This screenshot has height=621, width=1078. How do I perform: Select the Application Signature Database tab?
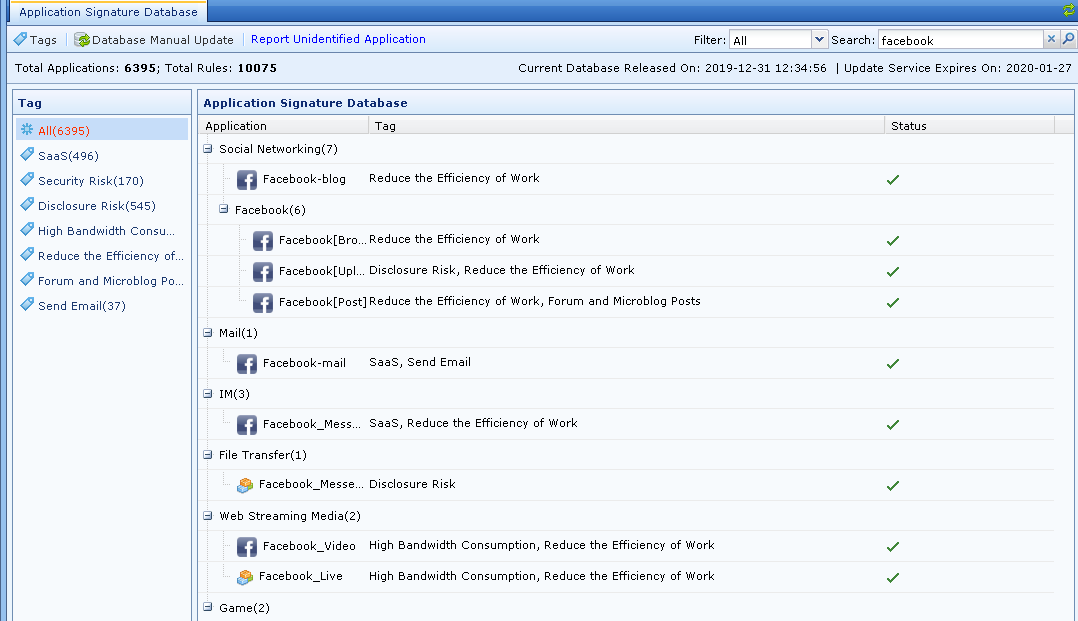pos(108,12)
